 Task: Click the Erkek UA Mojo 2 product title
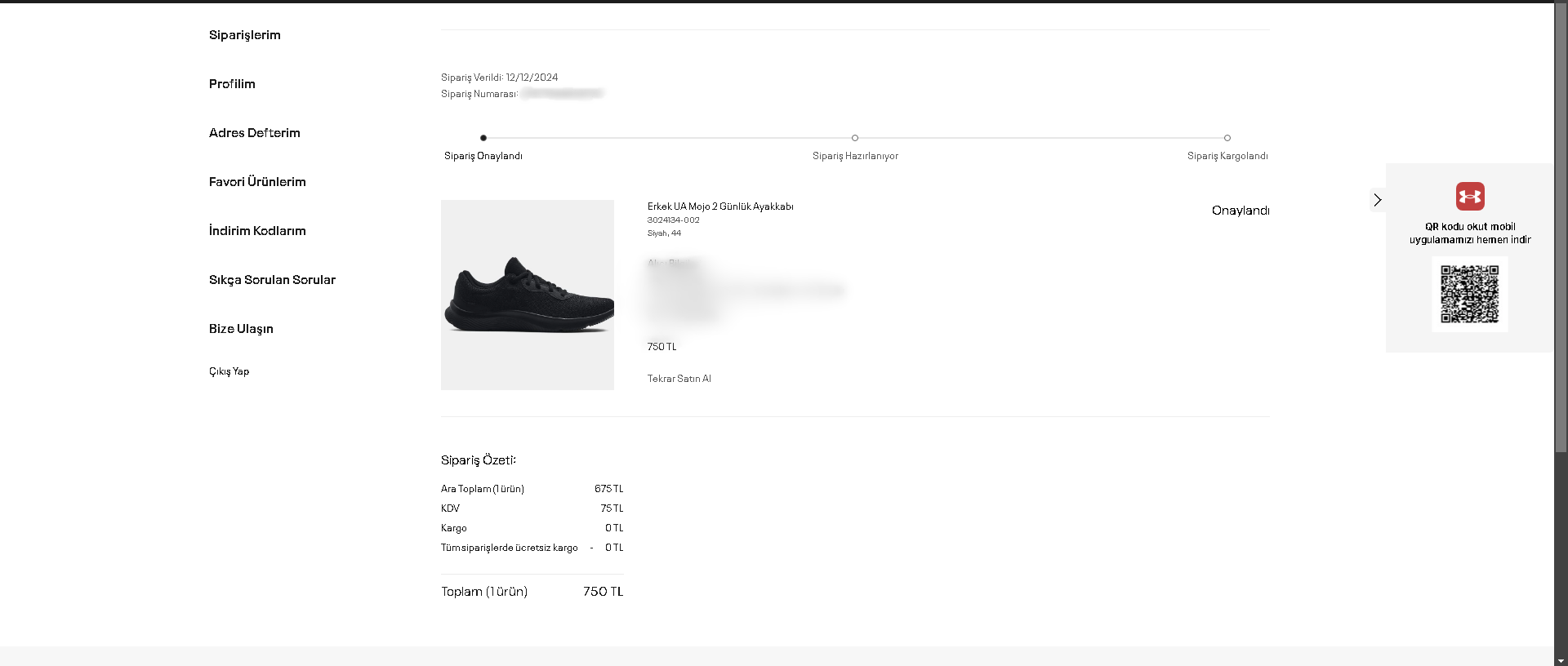720,206
